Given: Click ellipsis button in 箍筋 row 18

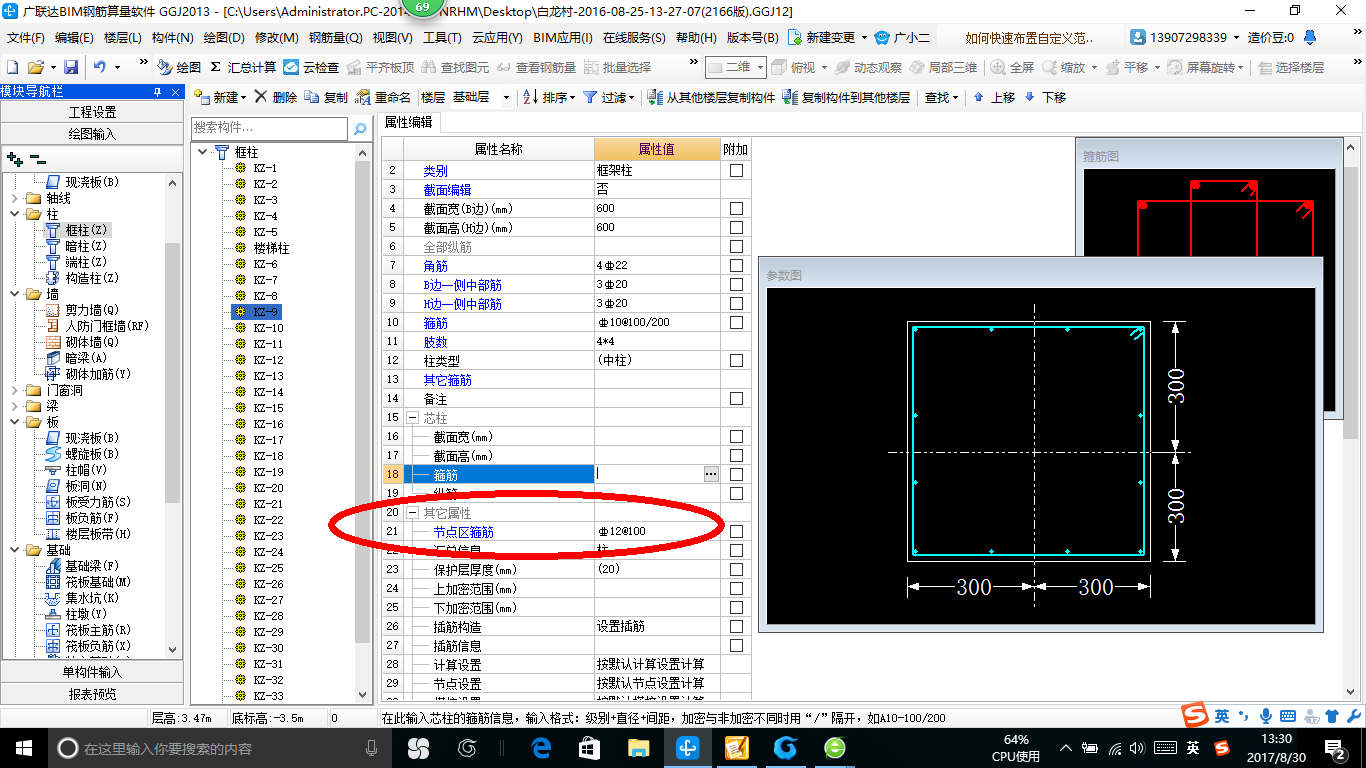Looking at the screenshot, I should pyautogui.click(x=711, y=474).
